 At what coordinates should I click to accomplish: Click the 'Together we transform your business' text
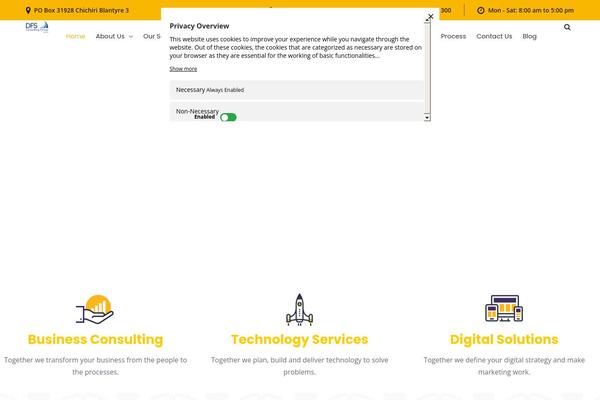[95, 366]
